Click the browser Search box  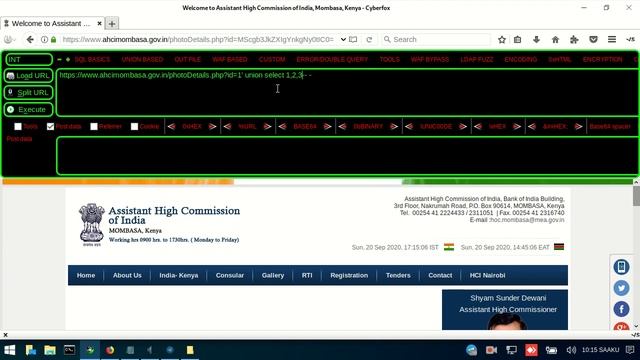[436, 40]
